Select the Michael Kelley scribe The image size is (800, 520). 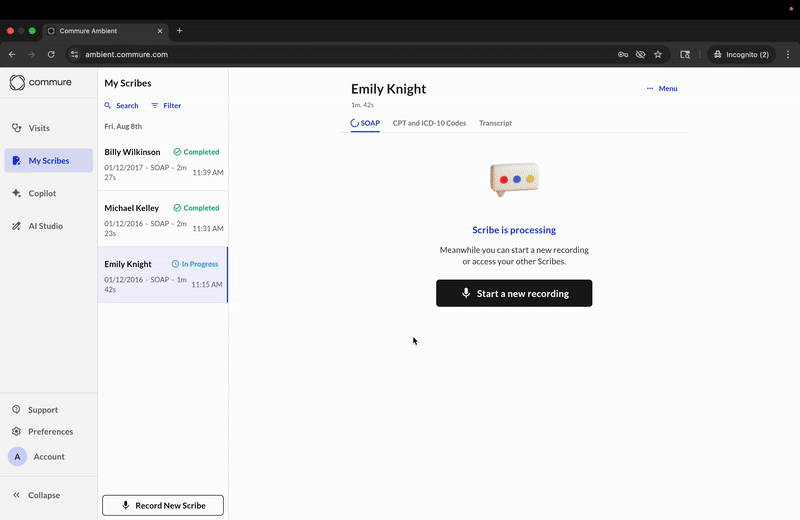163,219
